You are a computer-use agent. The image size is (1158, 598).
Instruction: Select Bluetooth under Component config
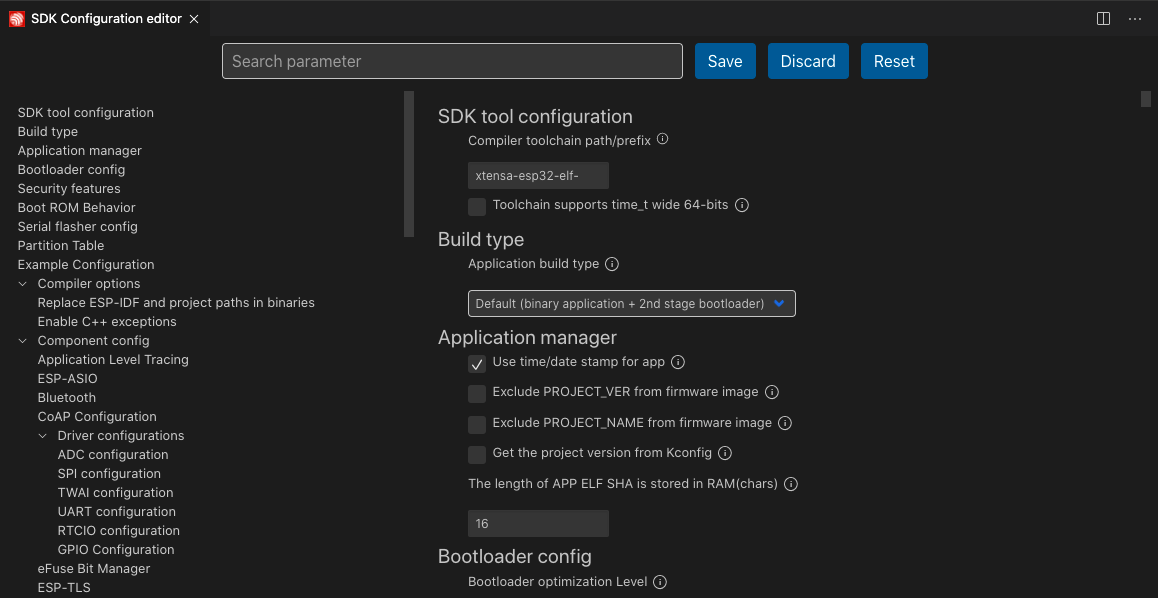click(x=66, y=397)
